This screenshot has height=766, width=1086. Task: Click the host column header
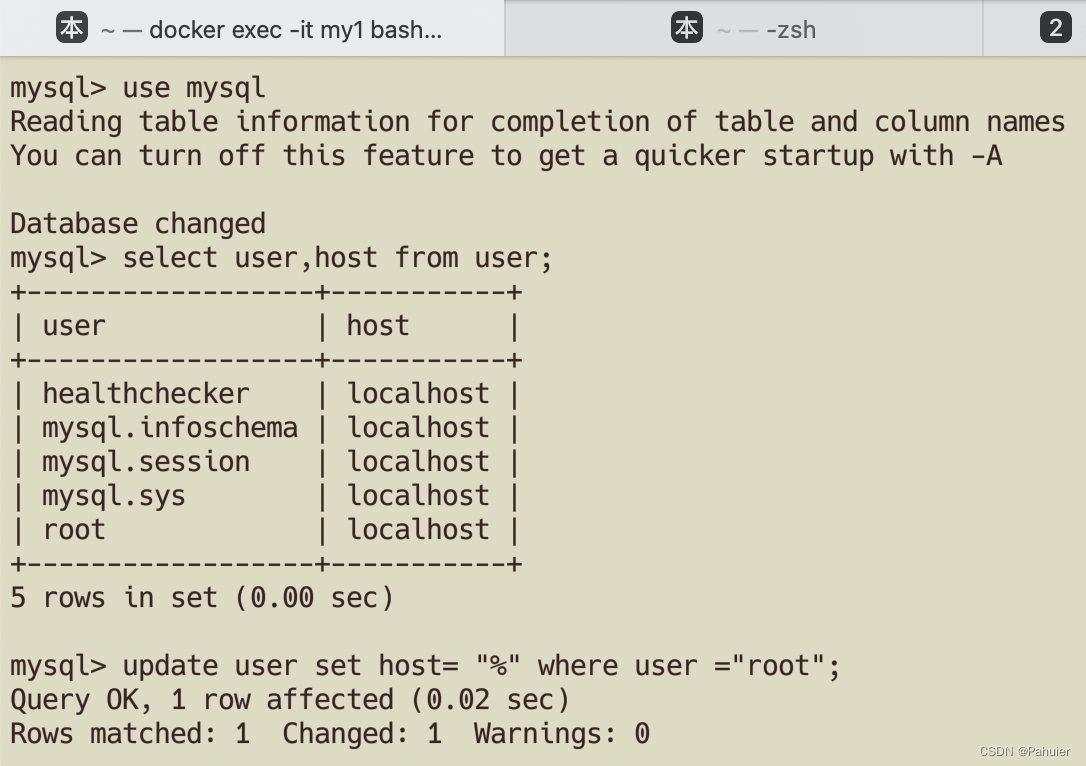(377, 325)
